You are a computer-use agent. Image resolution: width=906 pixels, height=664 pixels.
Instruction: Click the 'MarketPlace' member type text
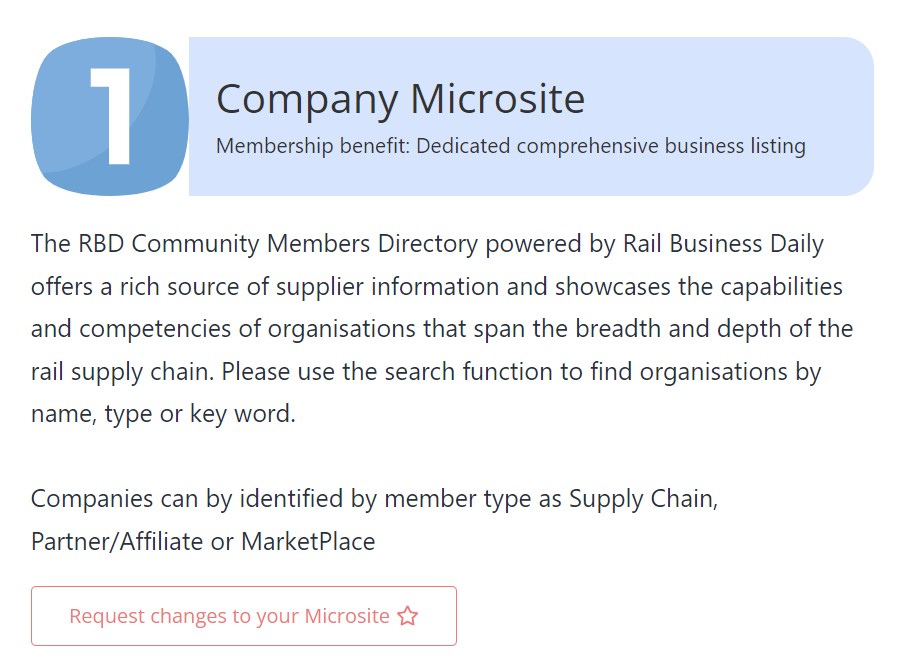click(308, 542)
